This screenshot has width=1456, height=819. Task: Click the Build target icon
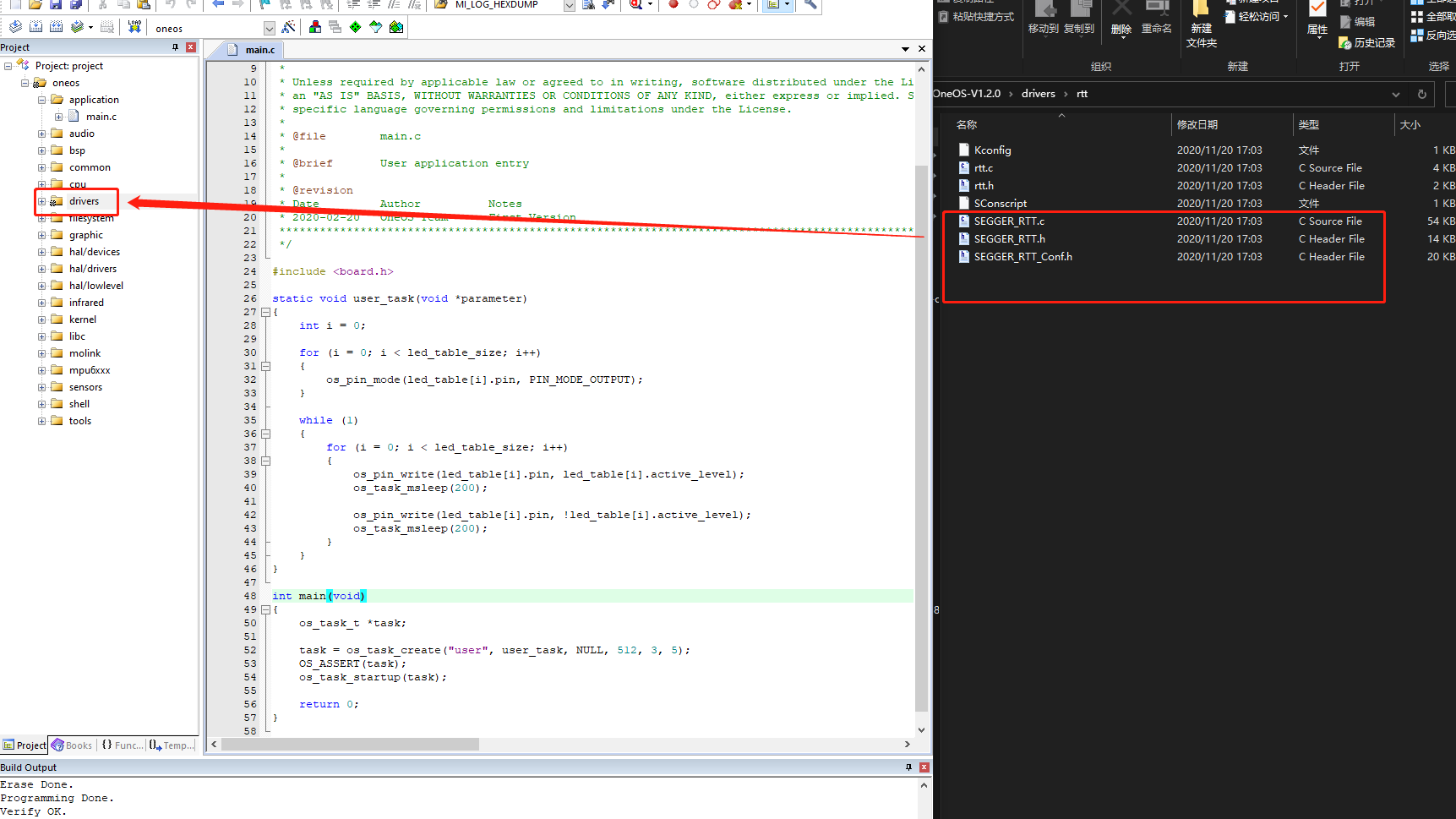click(36, 27)
